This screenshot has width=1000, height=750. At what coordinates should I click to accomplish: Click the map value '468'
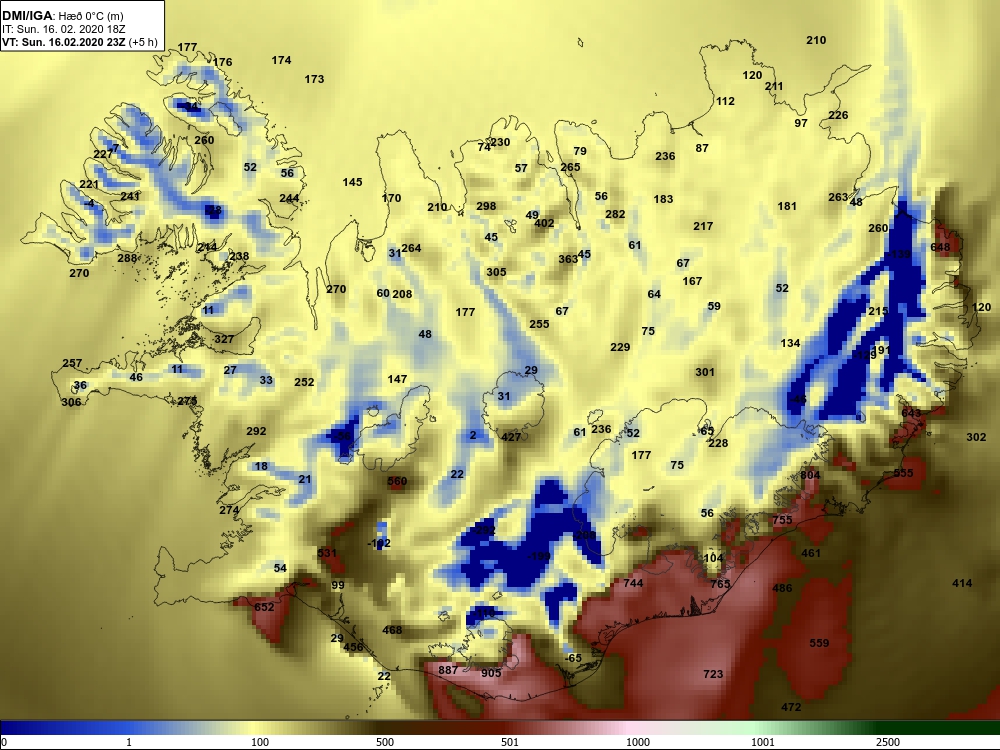coord(392,631)
